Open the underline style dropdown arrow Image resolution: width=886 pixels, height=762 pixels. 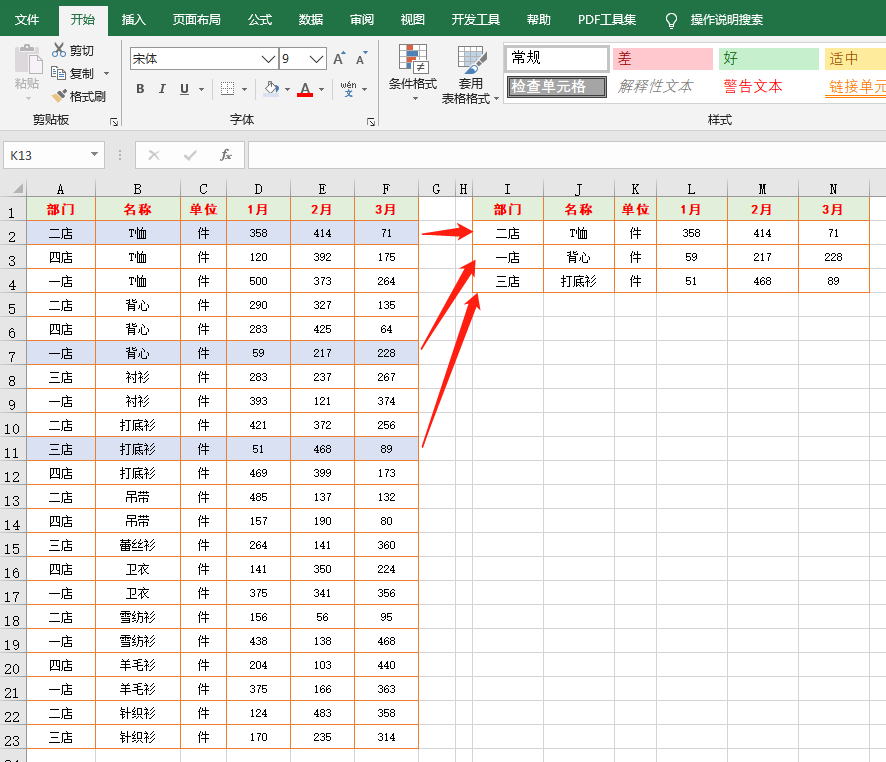tap(201, 89)
